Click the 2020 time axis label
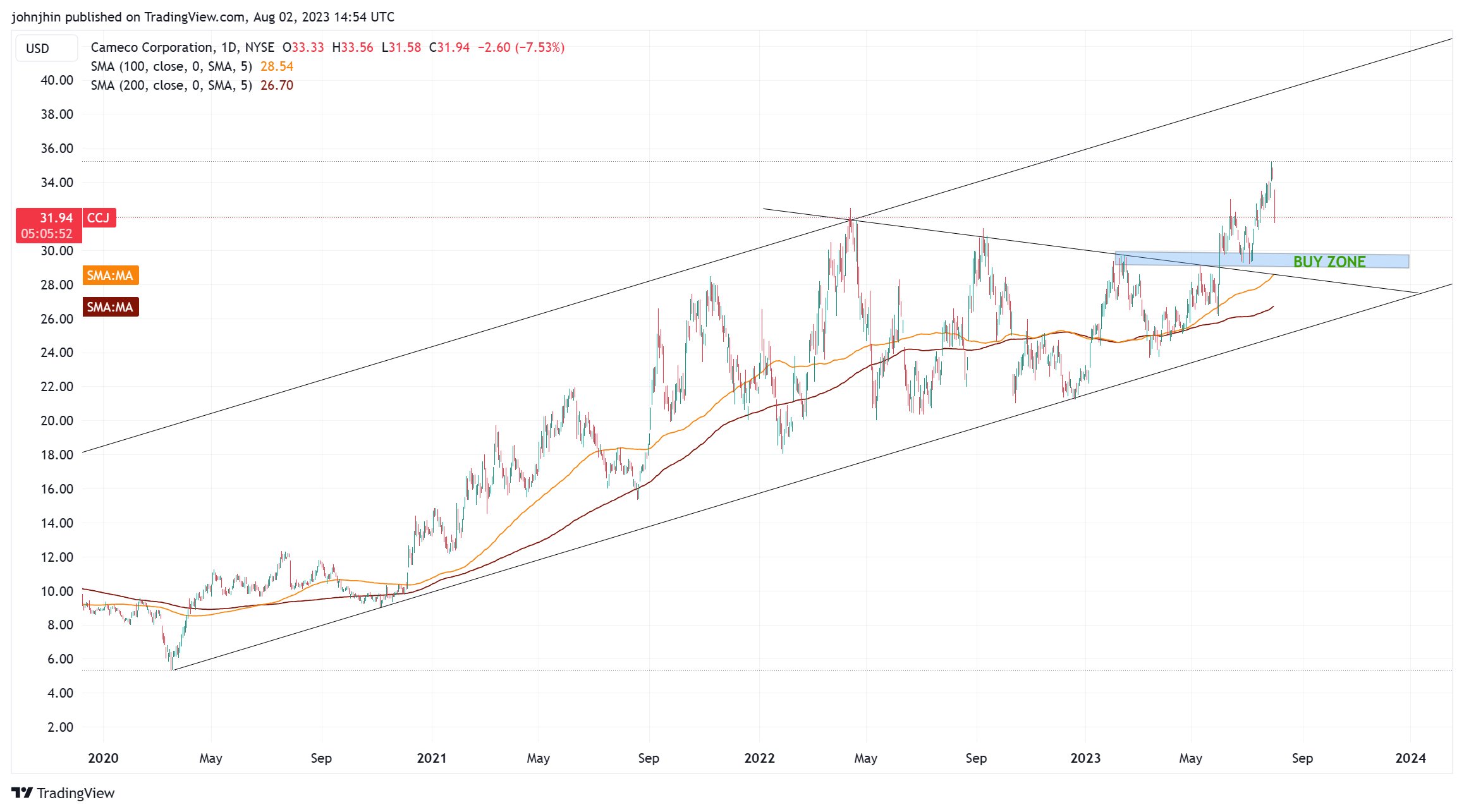Screen dimensions: 1464x812 click(x=103, y=758)
